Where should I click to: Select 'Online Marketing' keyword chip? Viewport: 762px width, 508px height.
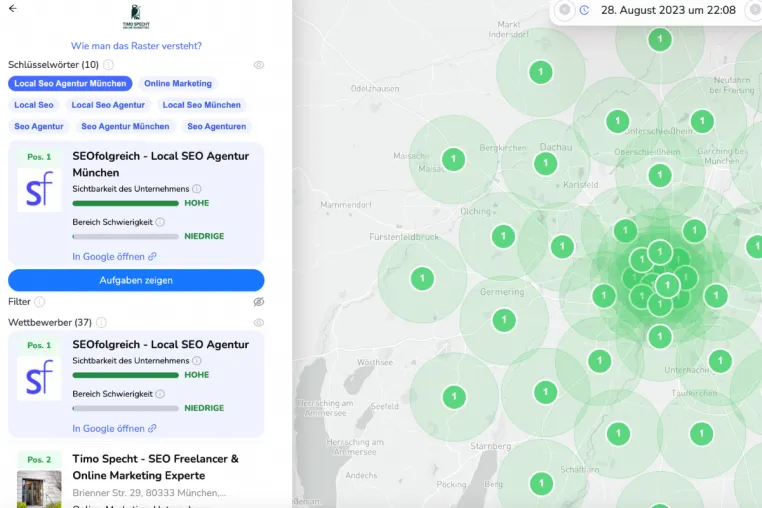(x=178, y=84)
